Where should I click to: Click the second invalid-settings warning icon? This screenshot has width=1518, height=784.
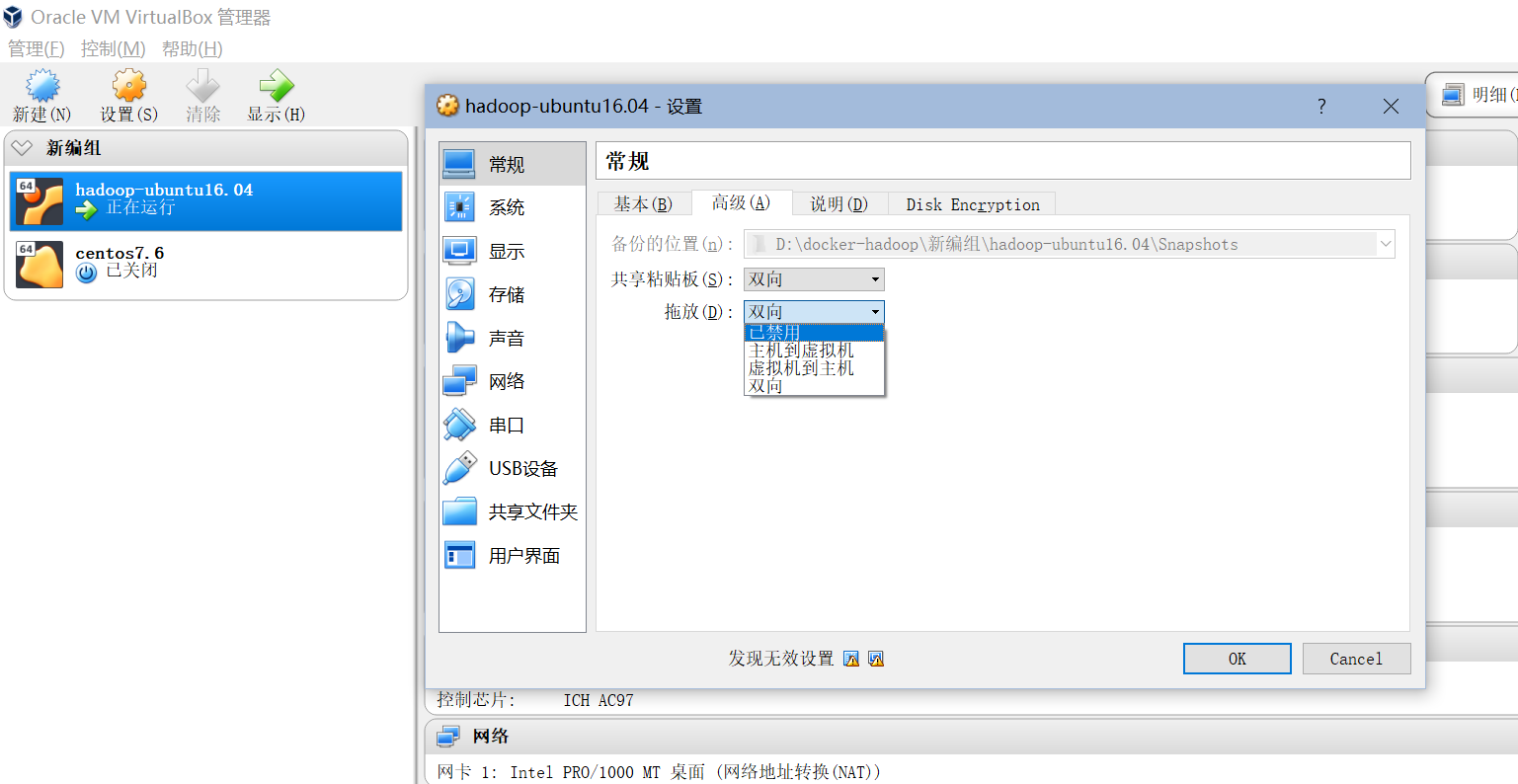(x=875, y=659)
